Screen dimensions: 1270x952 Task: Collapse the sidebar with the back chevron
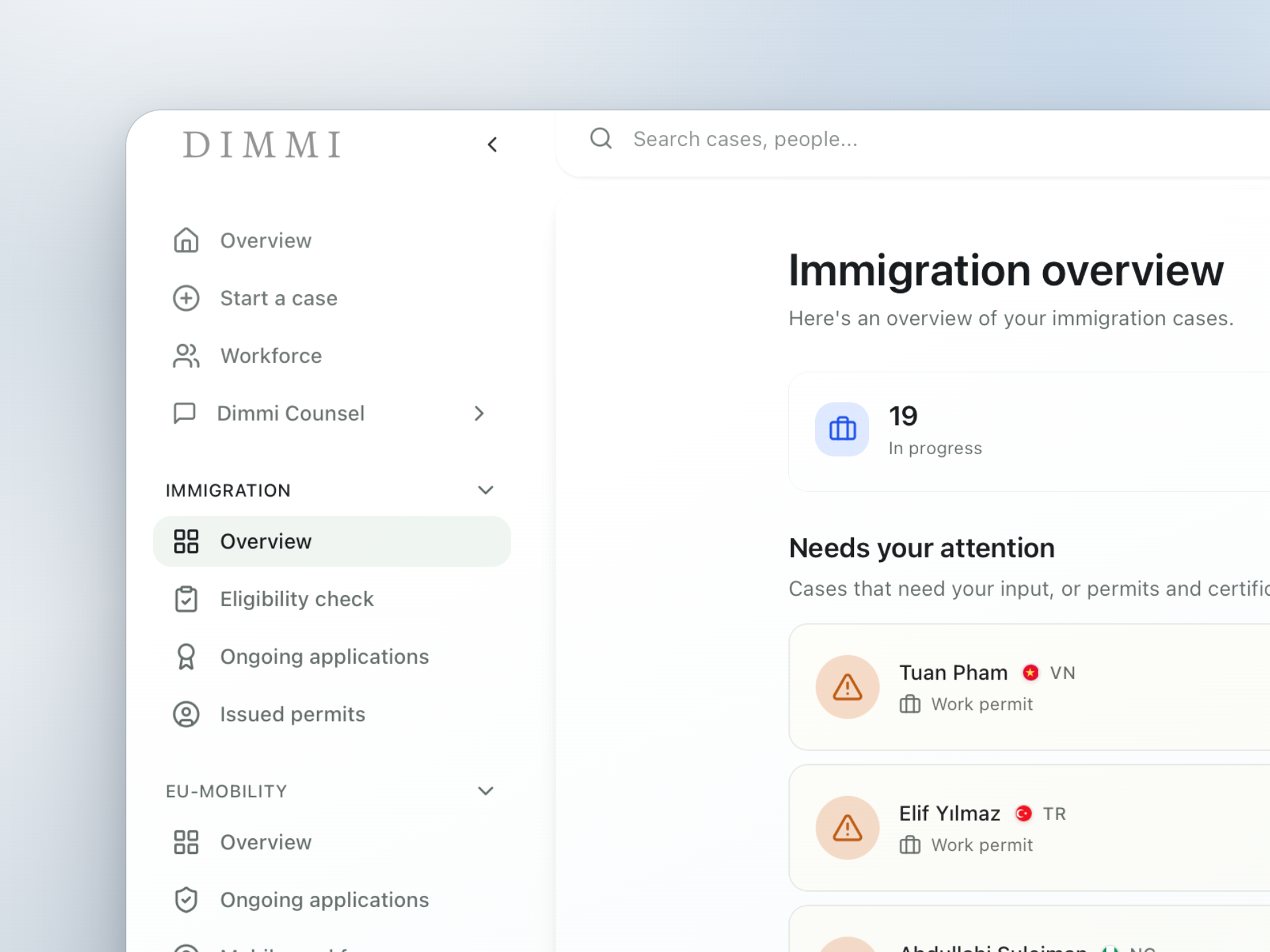[492, 145]
